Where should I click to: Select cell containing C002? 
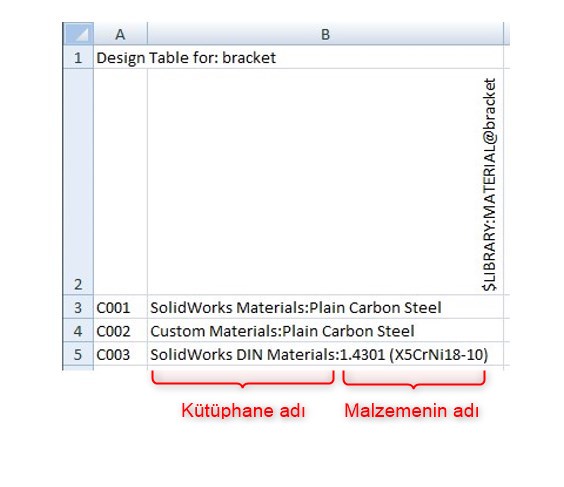click(x=120, y=330)
